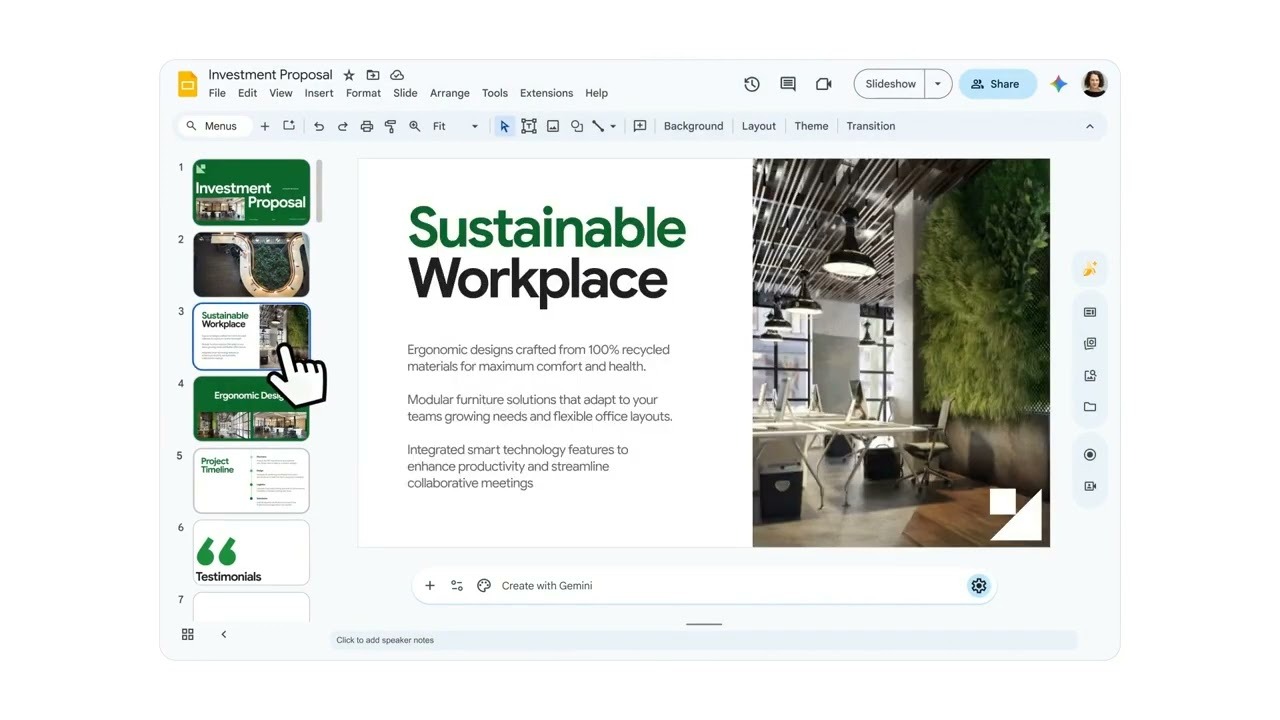Expand the Slideshow options dropdown arrow
Image resolution: width=1280 pixels, height=720 pixels.
point(937,84)
